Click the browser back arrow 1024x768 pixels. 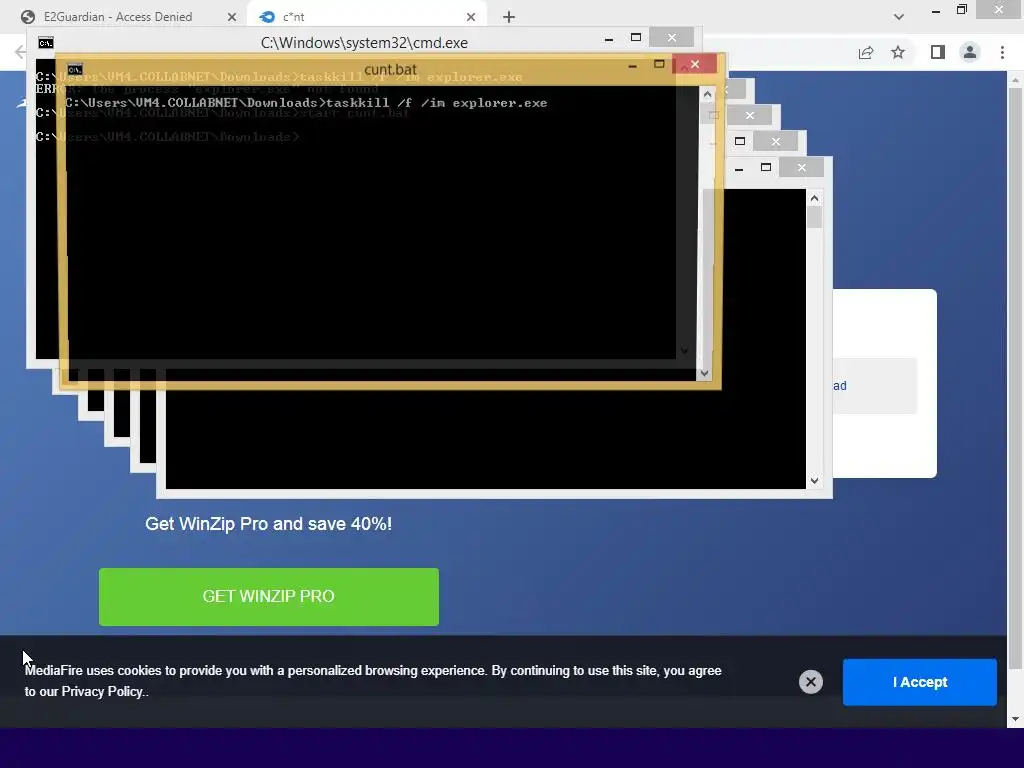click(x=20, y=52)
